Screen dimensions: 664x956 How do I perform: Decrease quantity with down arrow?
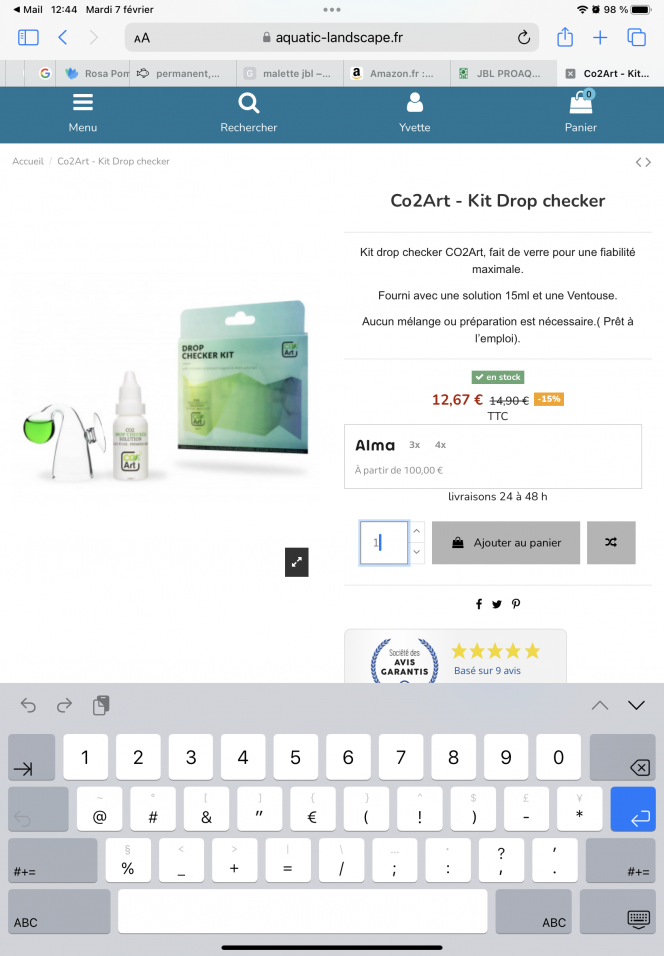click(416, 552)
